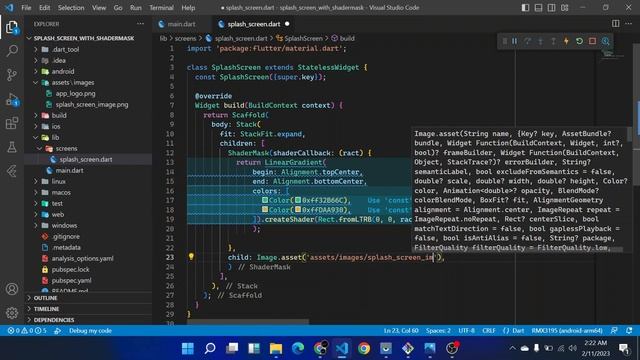Viewport: 640px width, 360px height.
Task: Open the Extensions view
Action: tap(12, 123)
